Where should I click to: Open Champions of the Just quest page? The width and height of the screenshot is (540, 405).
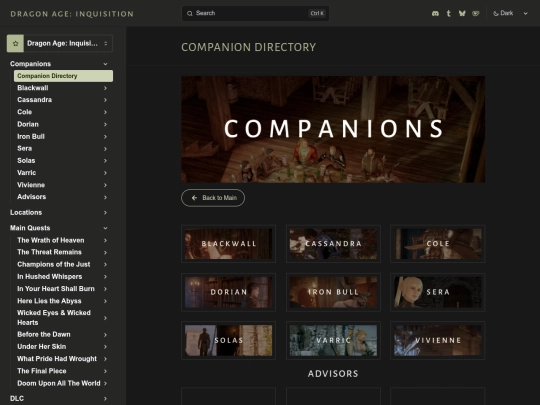click(63, 264)
